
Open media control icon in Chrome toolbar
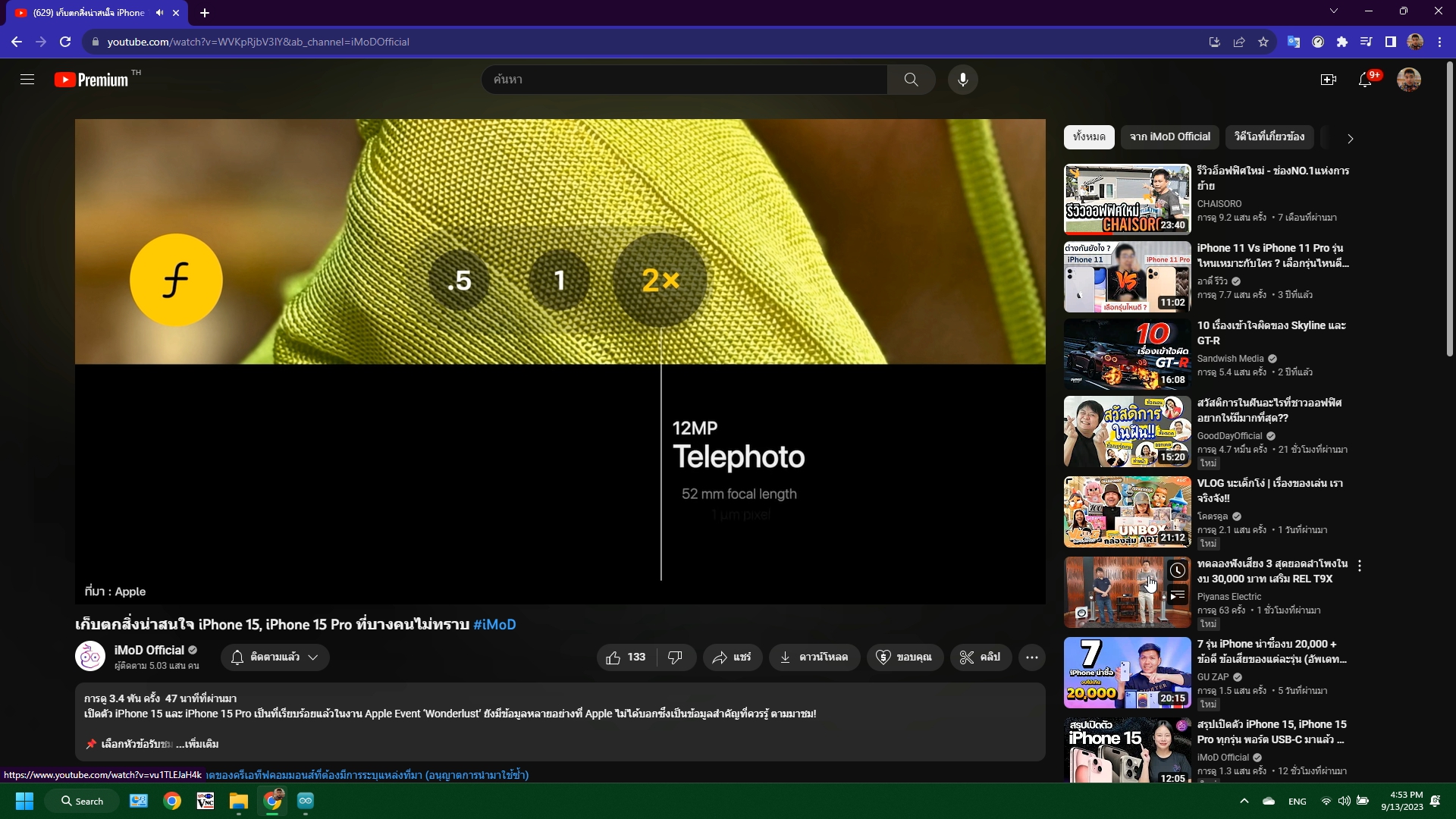1367,42
